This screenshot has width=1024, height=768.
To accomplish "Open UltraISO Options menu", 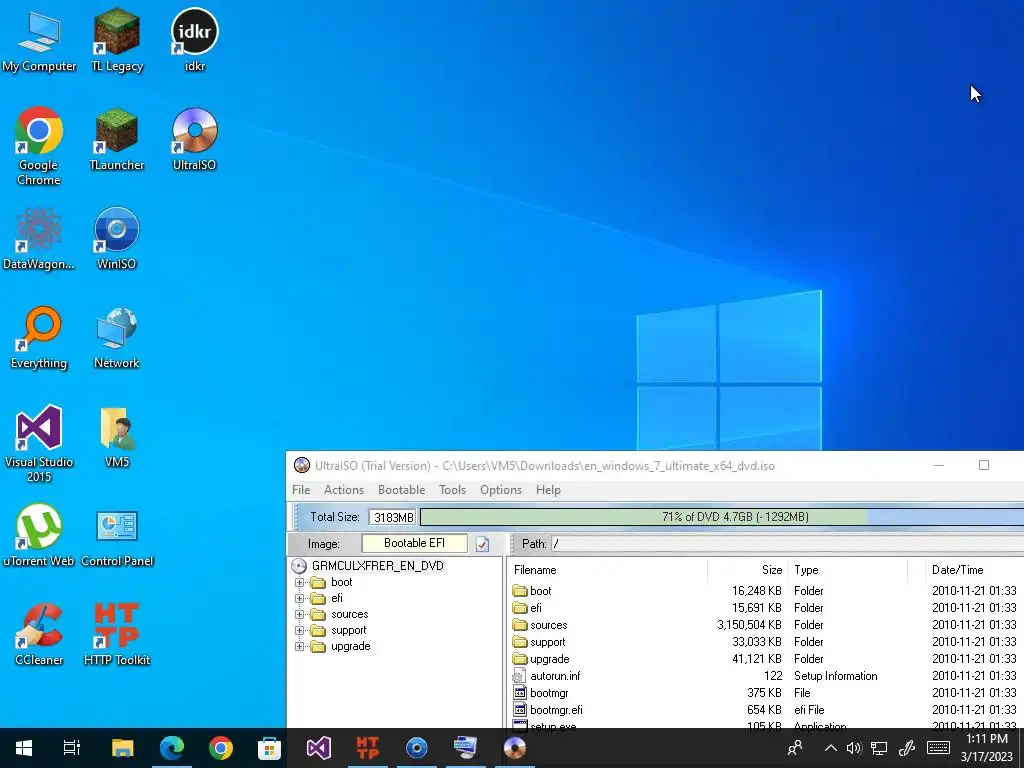I will tap(501, 490).
